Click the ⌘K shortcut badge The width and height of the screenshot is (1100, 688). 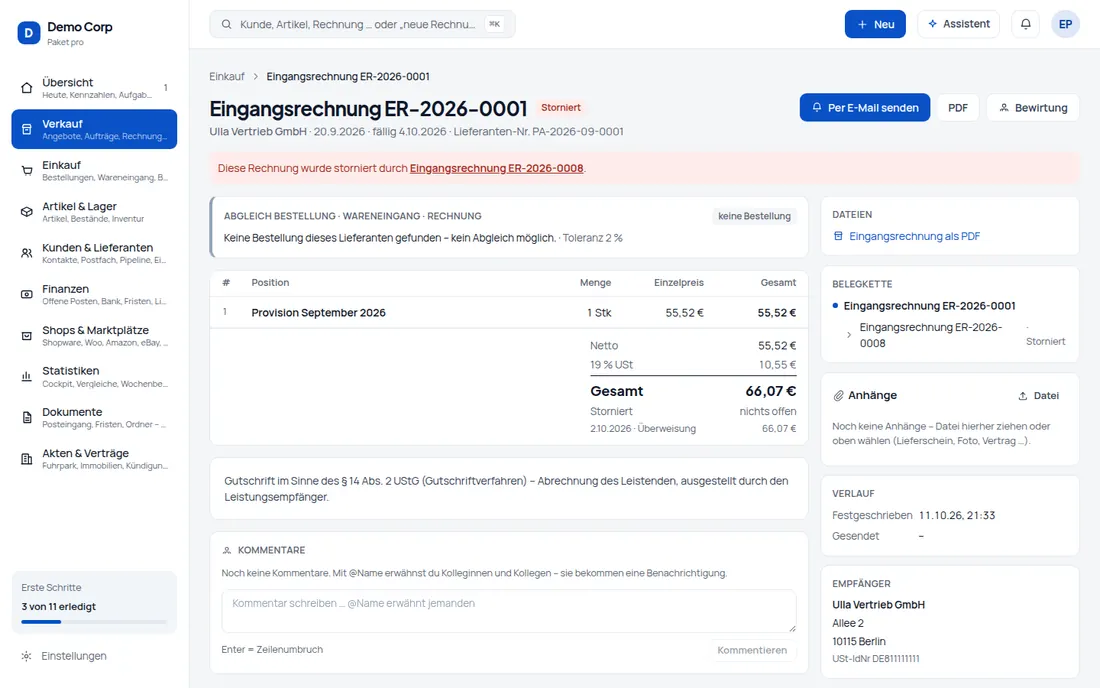495,24
